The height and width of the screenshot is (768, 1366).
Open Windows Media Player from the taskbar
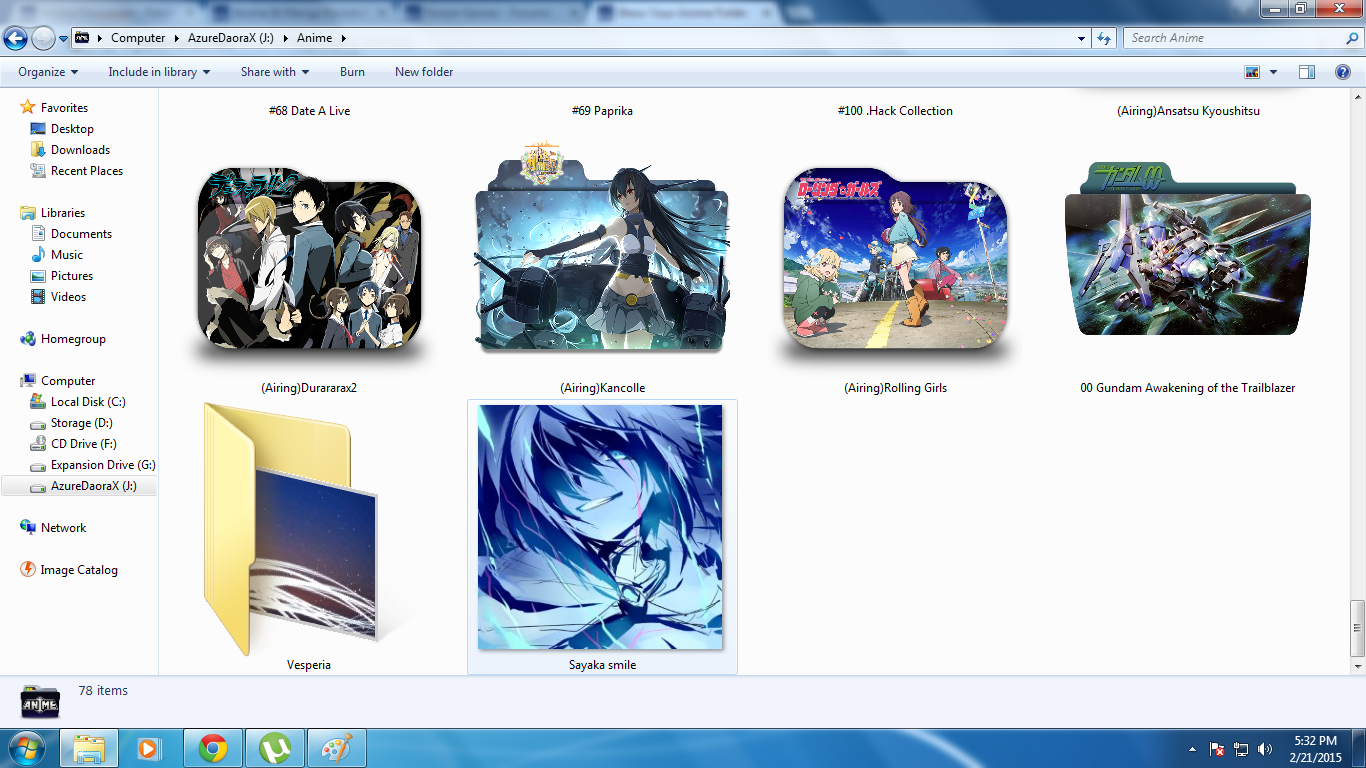click(150, 748)
